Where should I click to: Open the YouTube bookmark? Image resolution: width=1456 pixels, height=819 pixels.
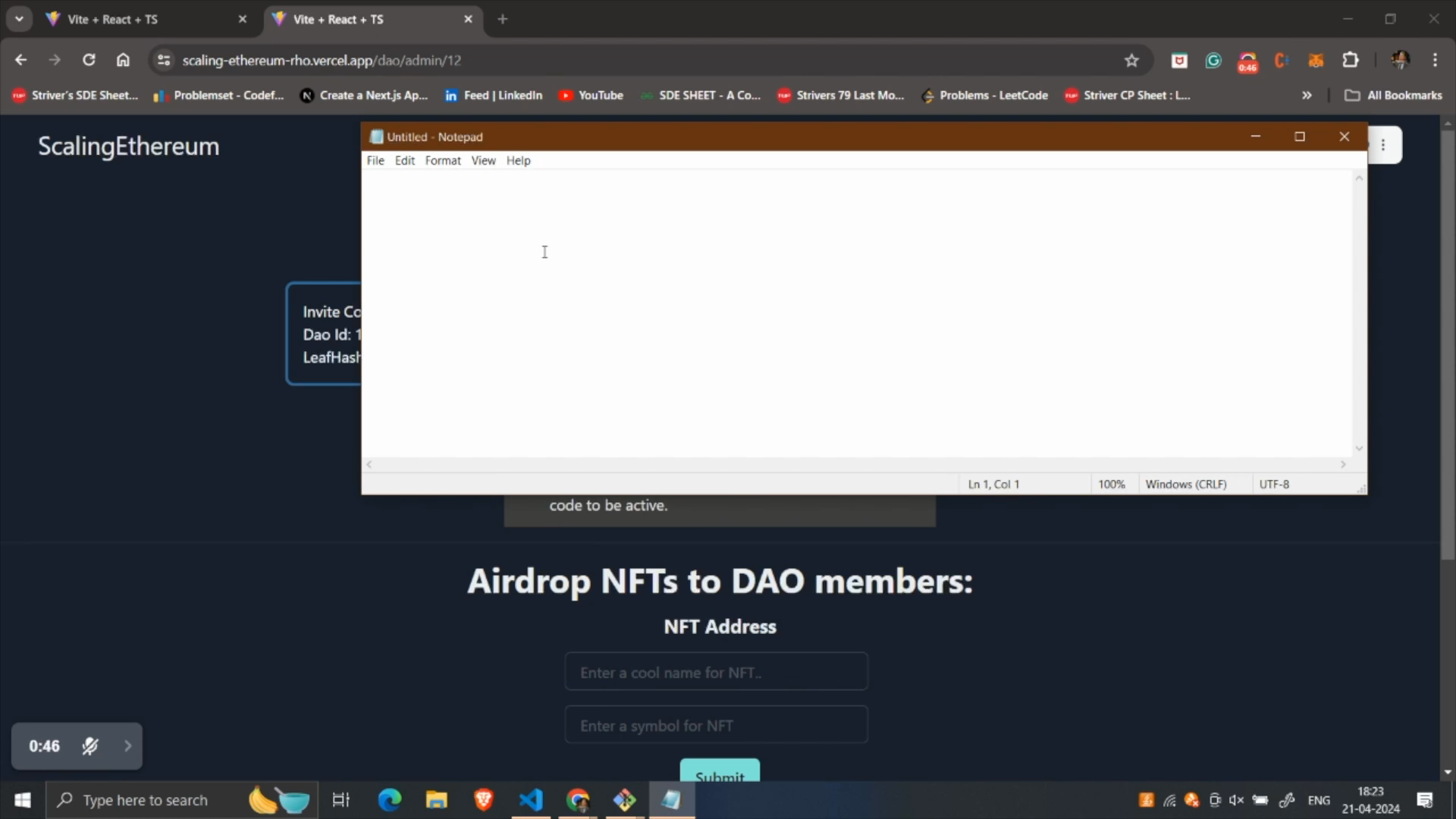pos(591,96)
